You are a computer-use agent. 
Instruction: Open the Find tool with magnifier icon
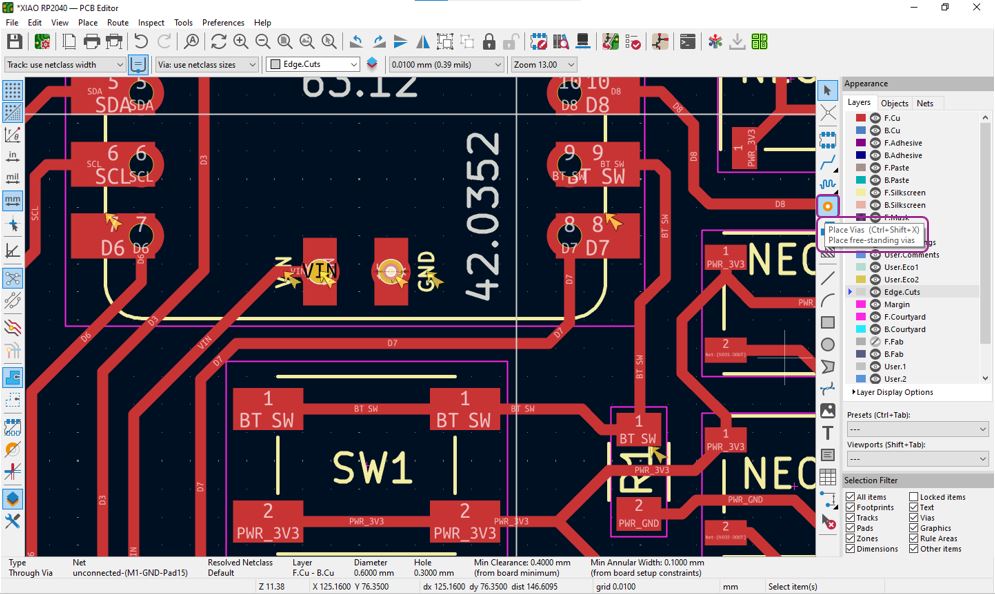tap(191, 42)
